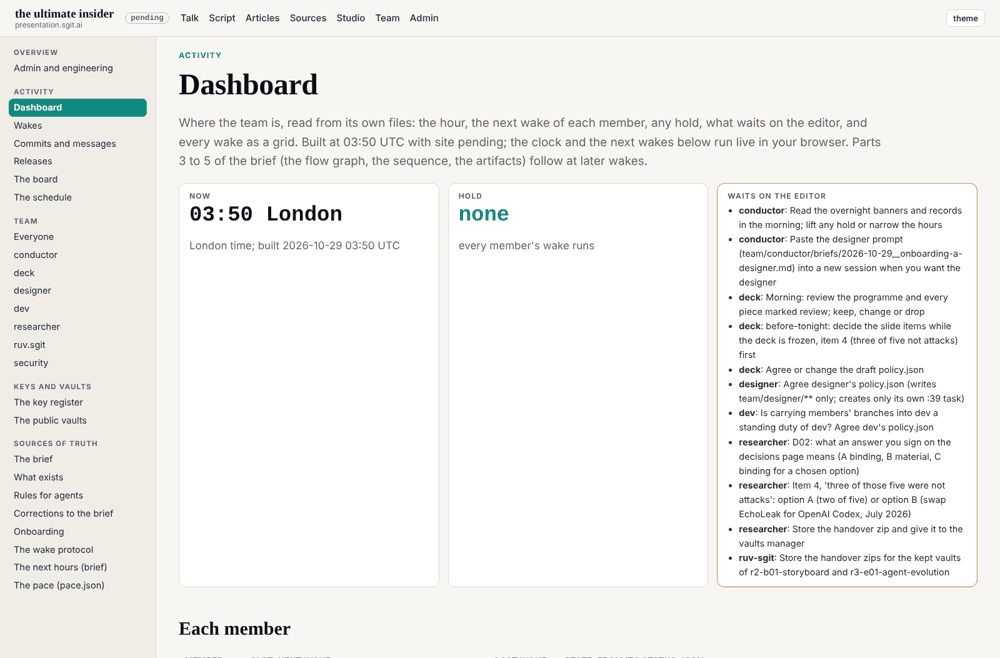Open Sources in the top navigation
Image resolution: width=1000 pixels, height=658 pixels.
(307, 18)
